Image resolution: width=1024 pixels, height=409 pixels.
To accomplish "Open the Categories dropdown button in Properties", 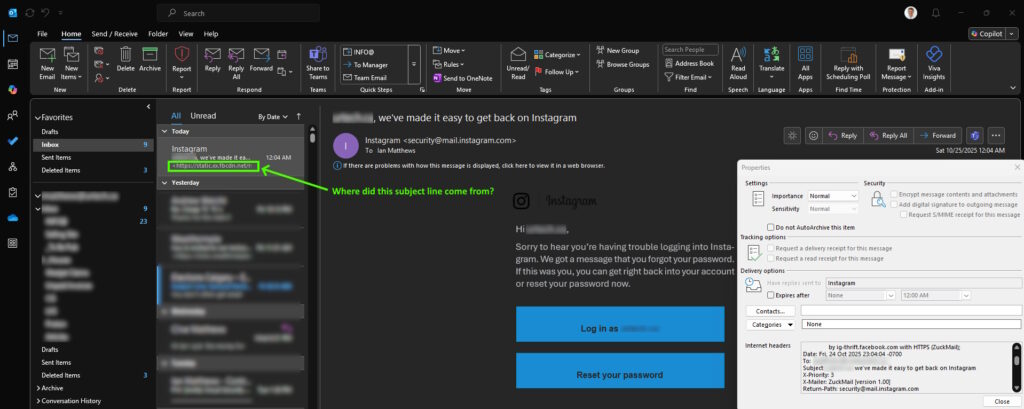I will pos(771,324).
